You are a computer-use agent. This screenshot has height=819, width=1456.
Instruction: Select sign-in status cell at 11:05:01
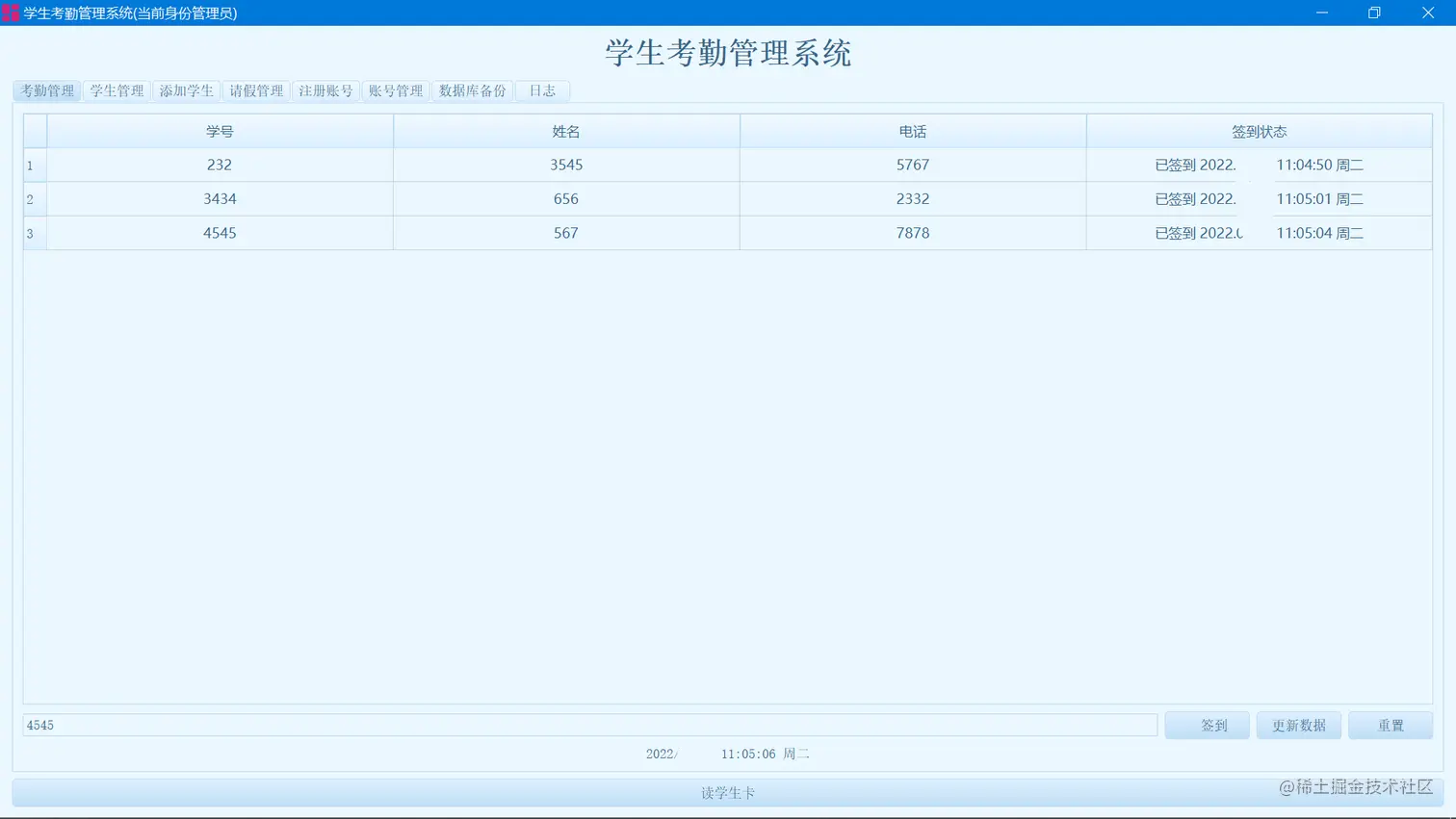pyautogui.click(x=1260, y=199)
